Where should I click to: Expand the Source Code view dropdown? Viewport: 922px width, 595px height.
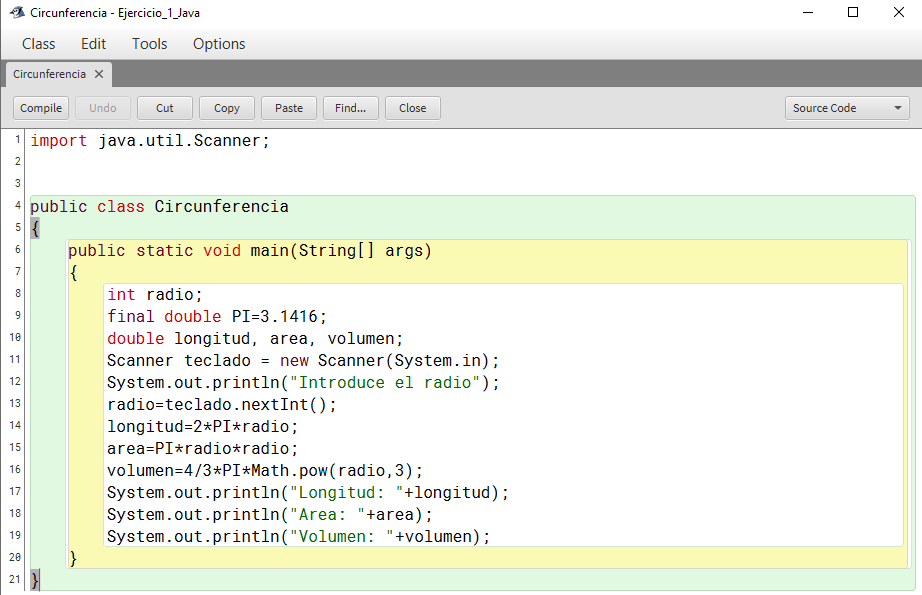[x=847, y=108]
